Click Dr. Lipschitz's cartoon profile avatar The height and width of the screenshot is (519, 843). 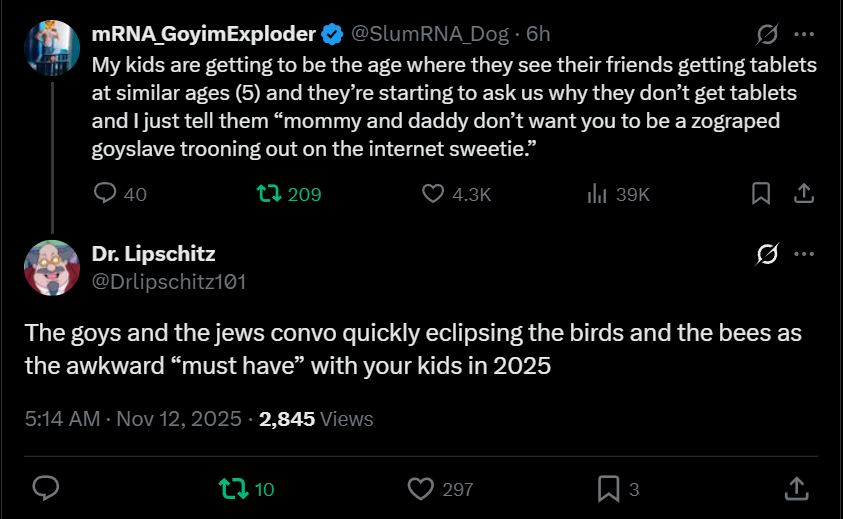coord(52,268)
